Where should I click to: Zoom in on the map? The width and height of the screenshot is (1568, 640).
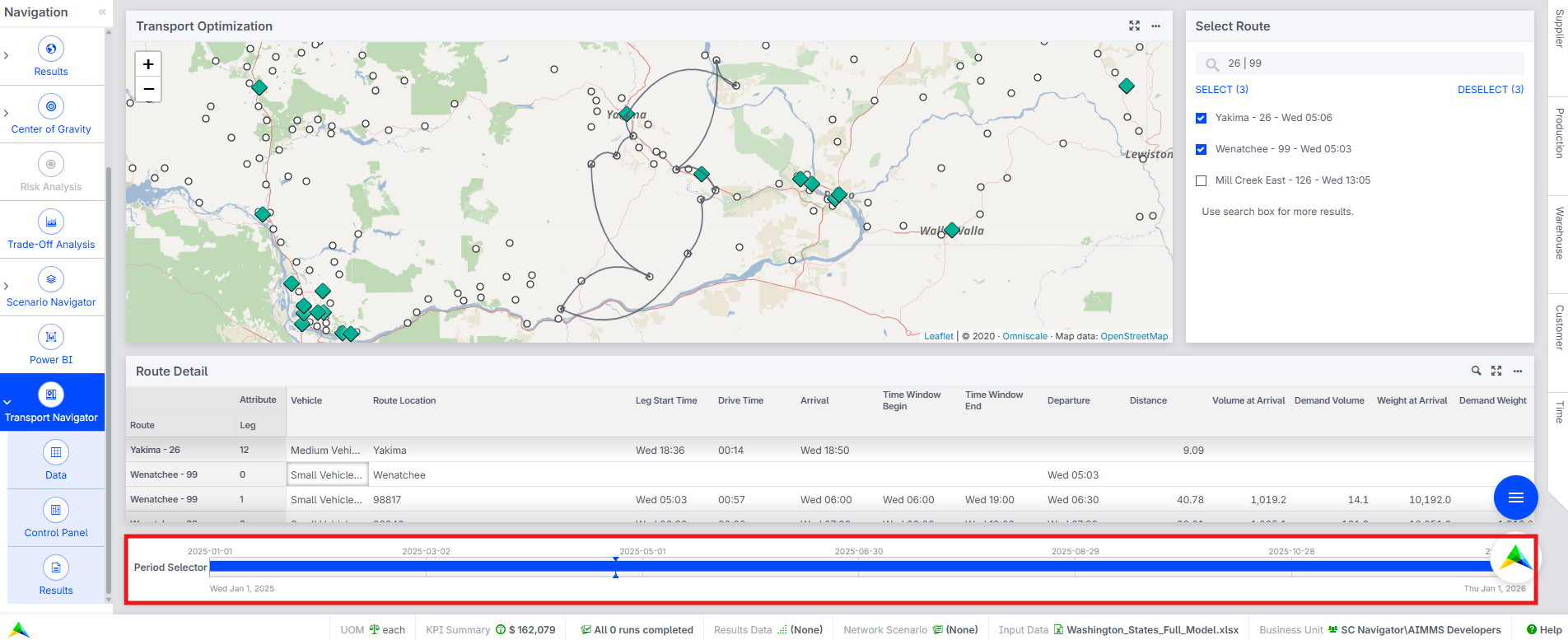[x=148, y=63]
